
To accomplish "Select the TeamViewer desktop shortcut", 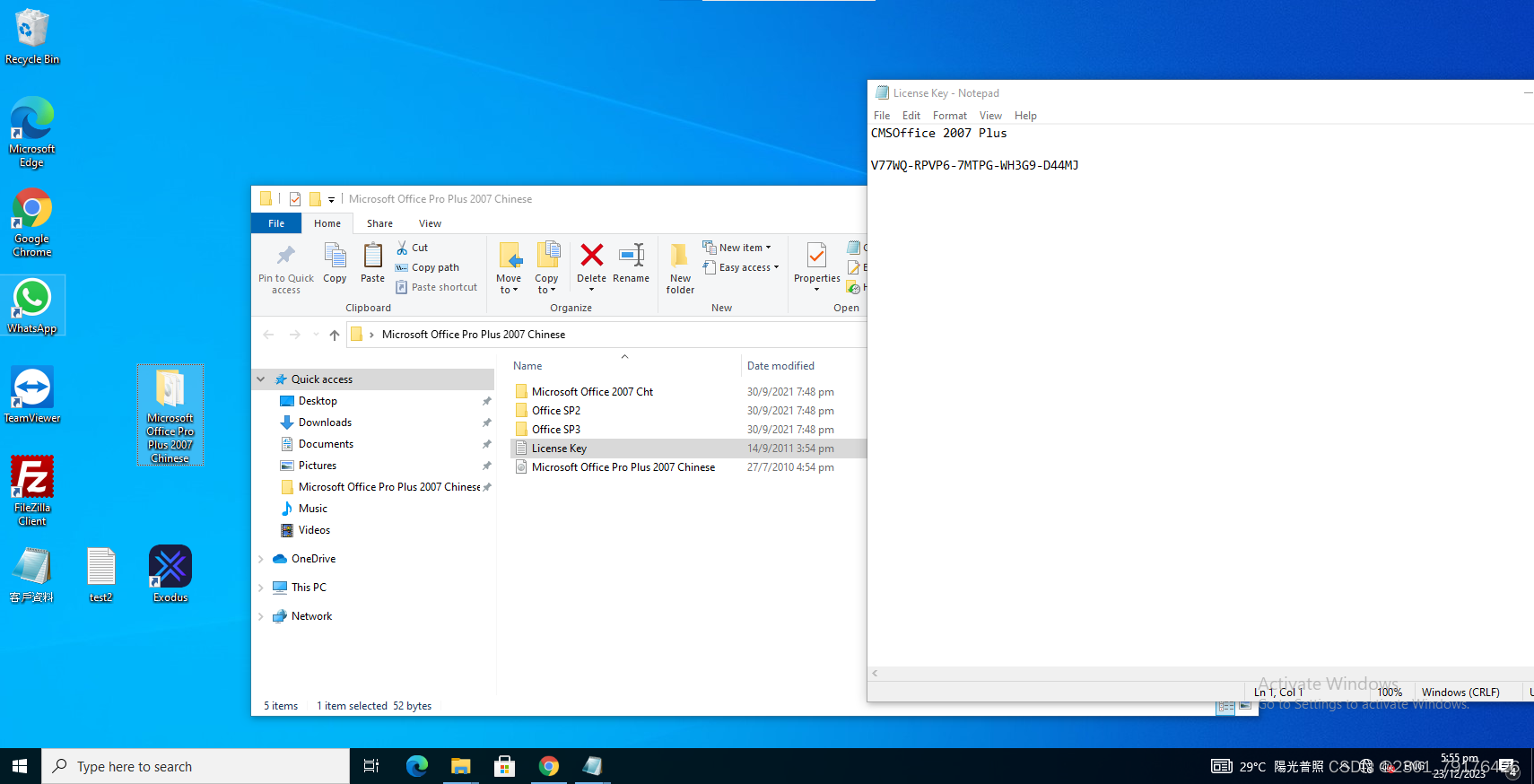I will pos(32,395).
